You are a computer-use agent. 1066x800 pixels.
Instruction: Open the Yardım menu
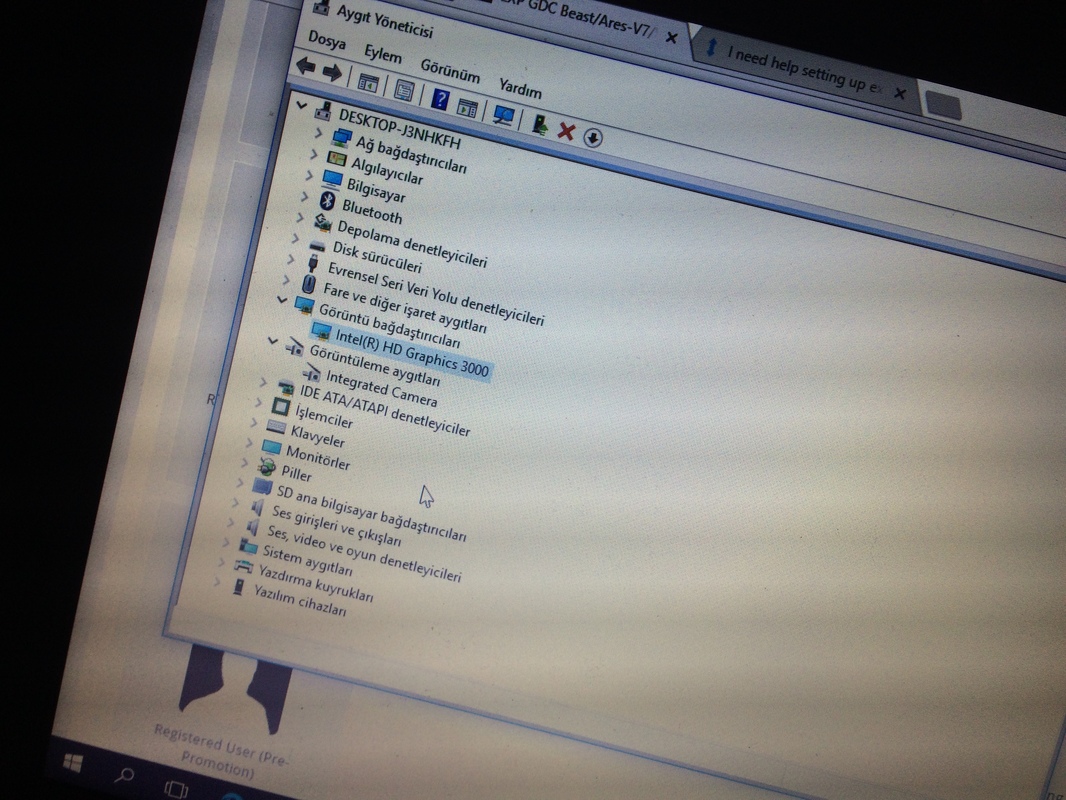(x=520, y=88)
